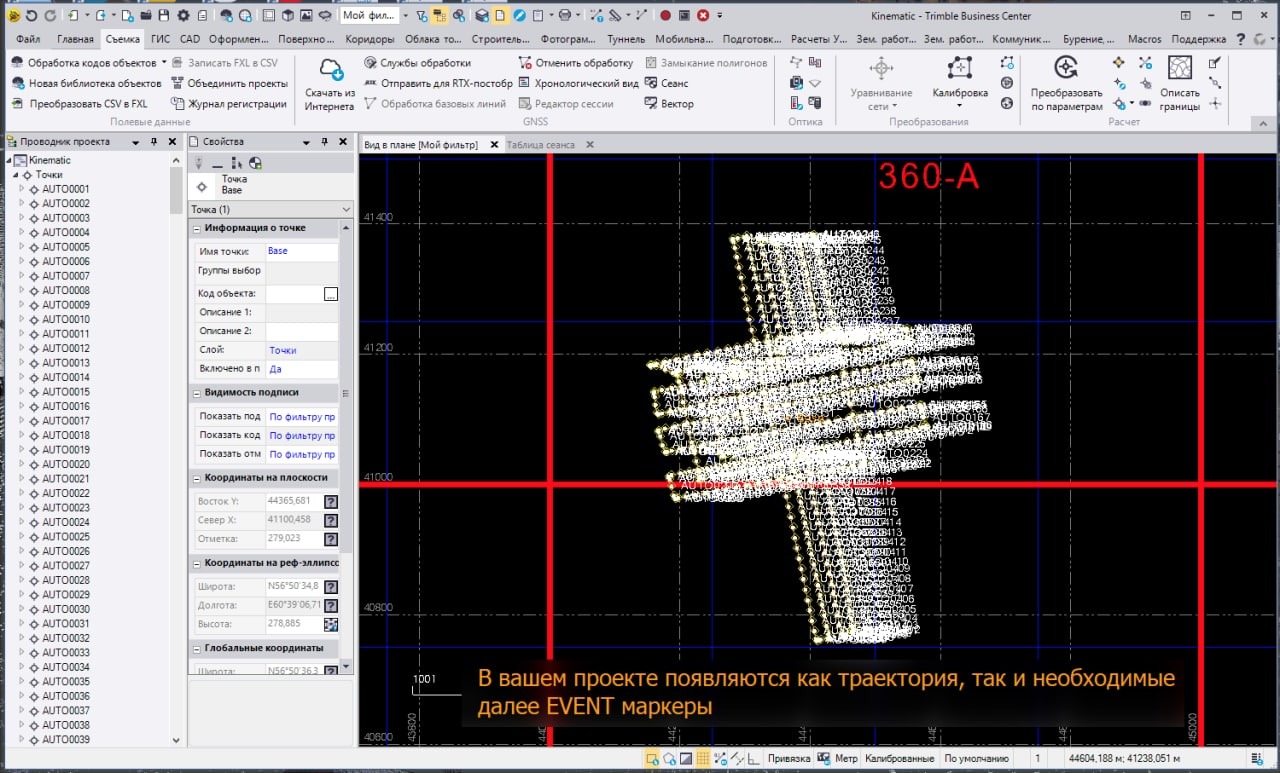Toggle Привязка snap mode in the status bar
1280x773 pixels.
pyautogui.click(x=788, y=759)
